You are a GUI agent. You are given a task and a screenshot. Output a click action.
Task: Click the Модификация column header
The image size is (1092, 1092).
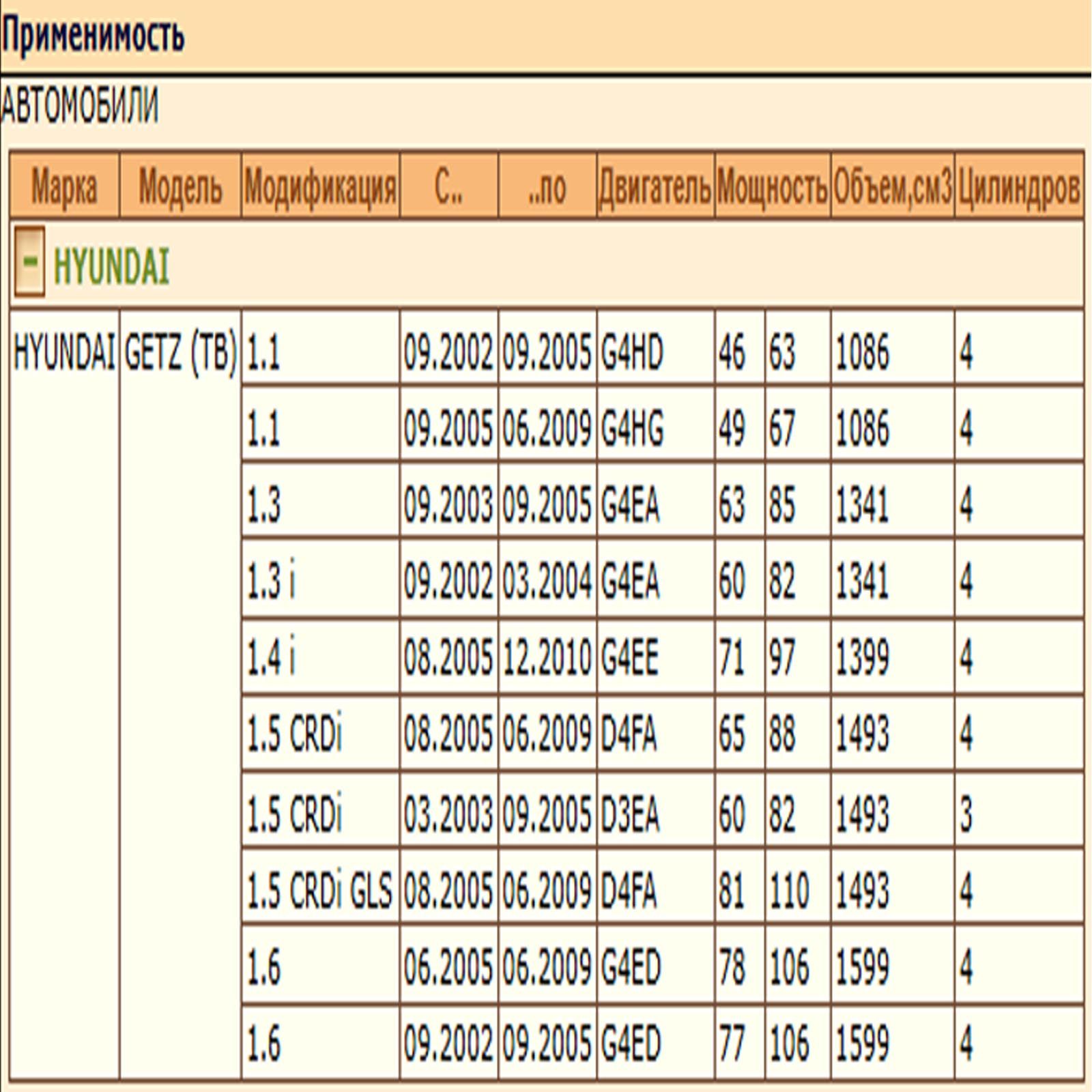(320, 186)
